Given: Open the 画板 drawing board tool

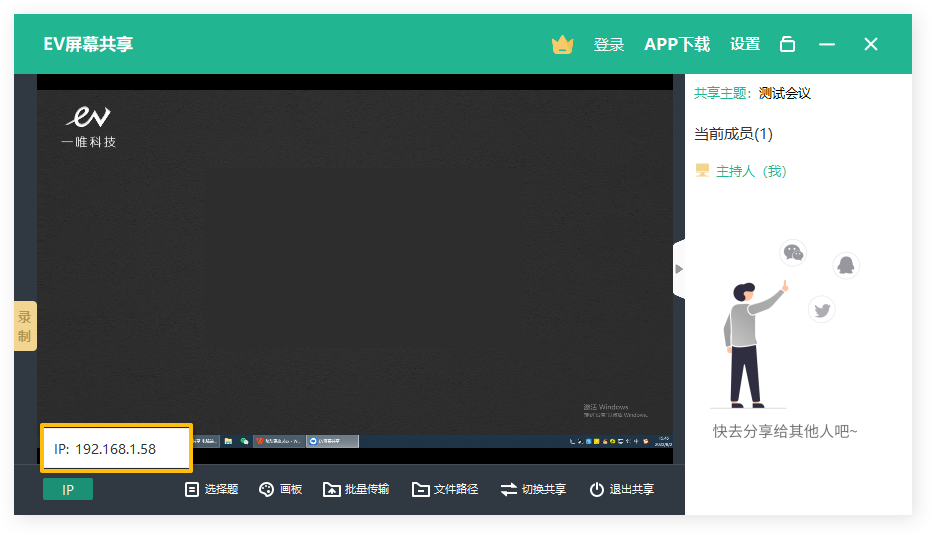Looking at the screenshot, I should pos(280,490).
